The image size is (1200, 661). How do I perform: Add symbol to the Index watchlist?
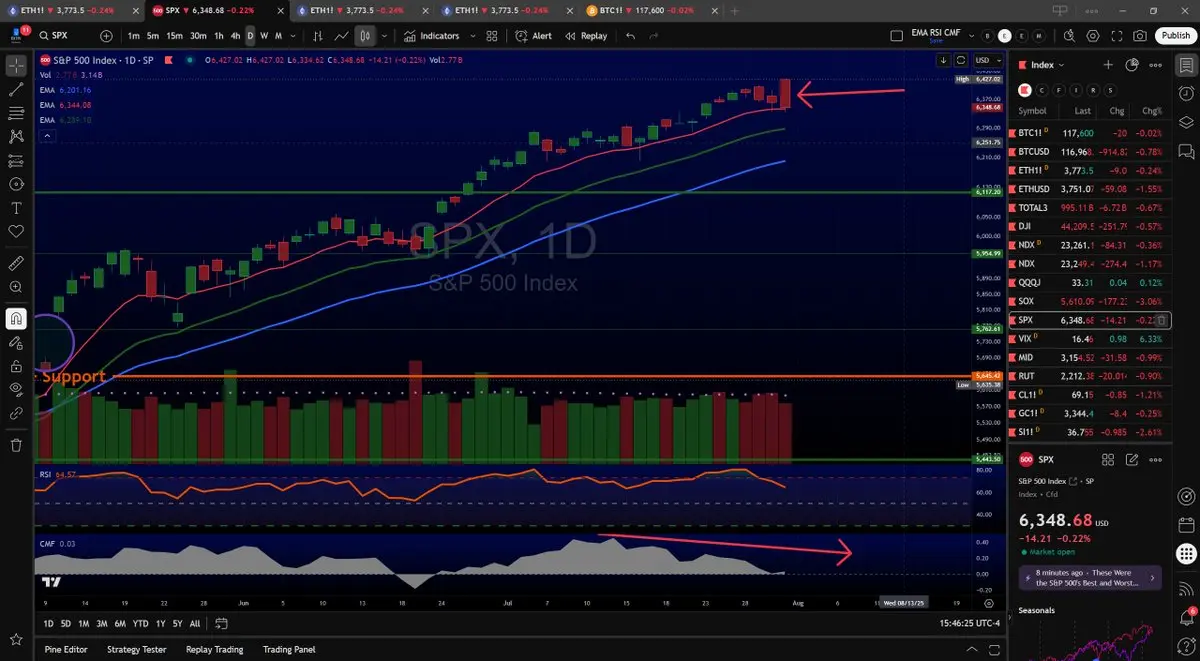coord(1108,65)
